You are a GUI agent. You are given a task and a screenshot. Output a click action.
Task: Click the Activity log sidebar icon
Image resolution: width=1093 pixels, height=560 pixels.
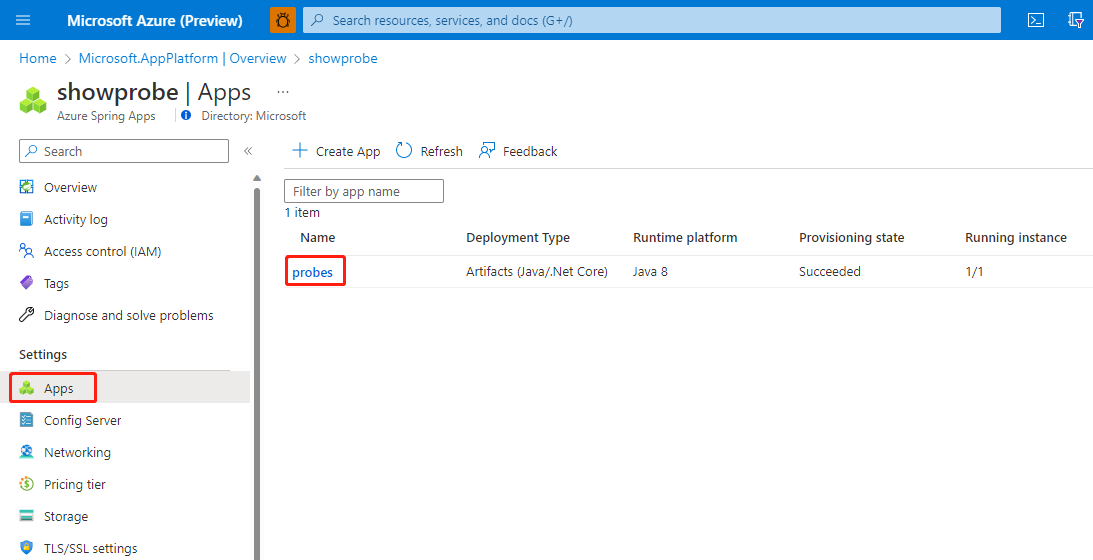pos(26,219)
